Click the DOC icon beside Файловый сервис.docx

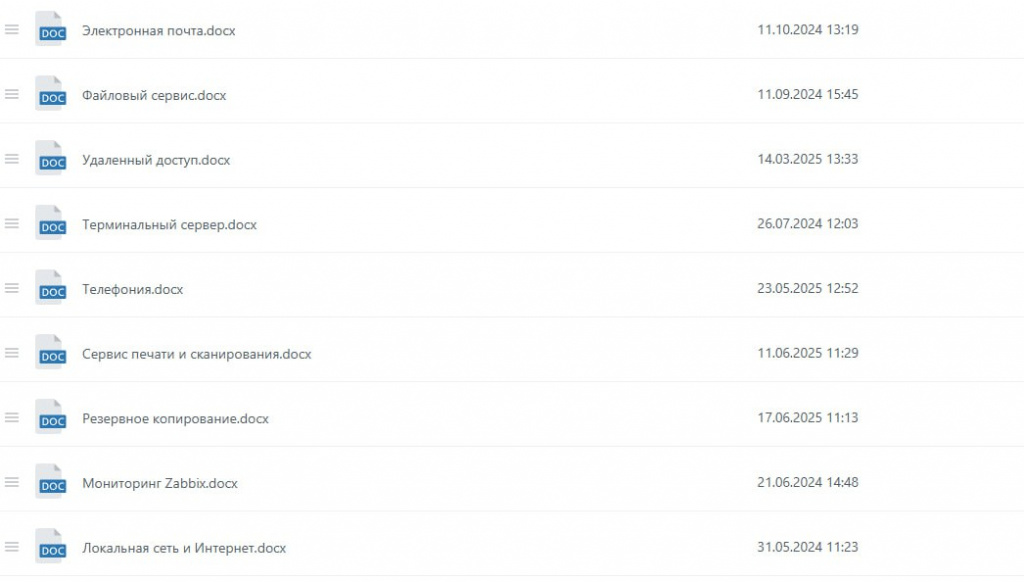51,95
